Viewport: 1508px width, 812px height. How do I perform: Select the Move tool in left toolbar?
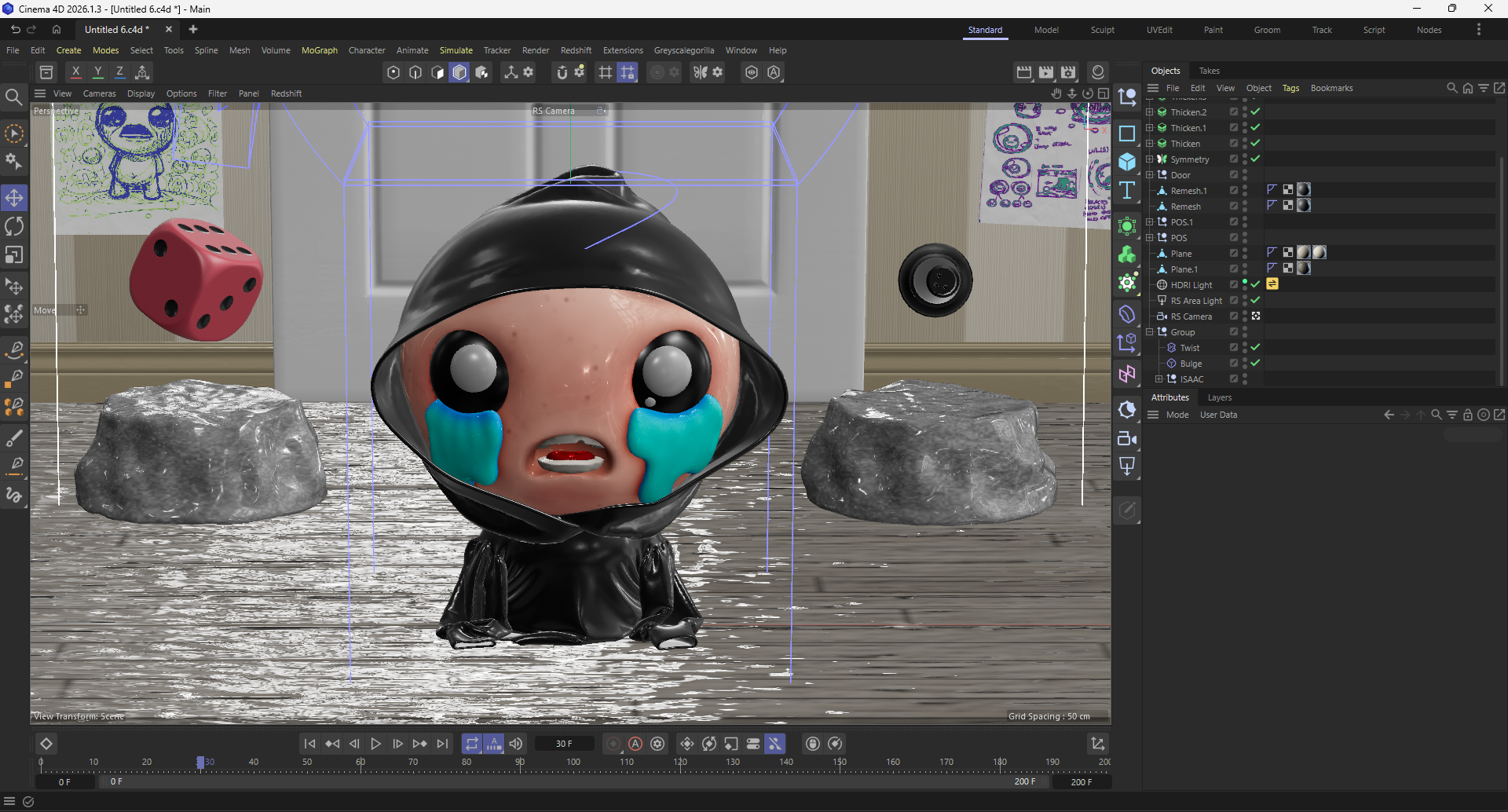(x=14, y=198)
